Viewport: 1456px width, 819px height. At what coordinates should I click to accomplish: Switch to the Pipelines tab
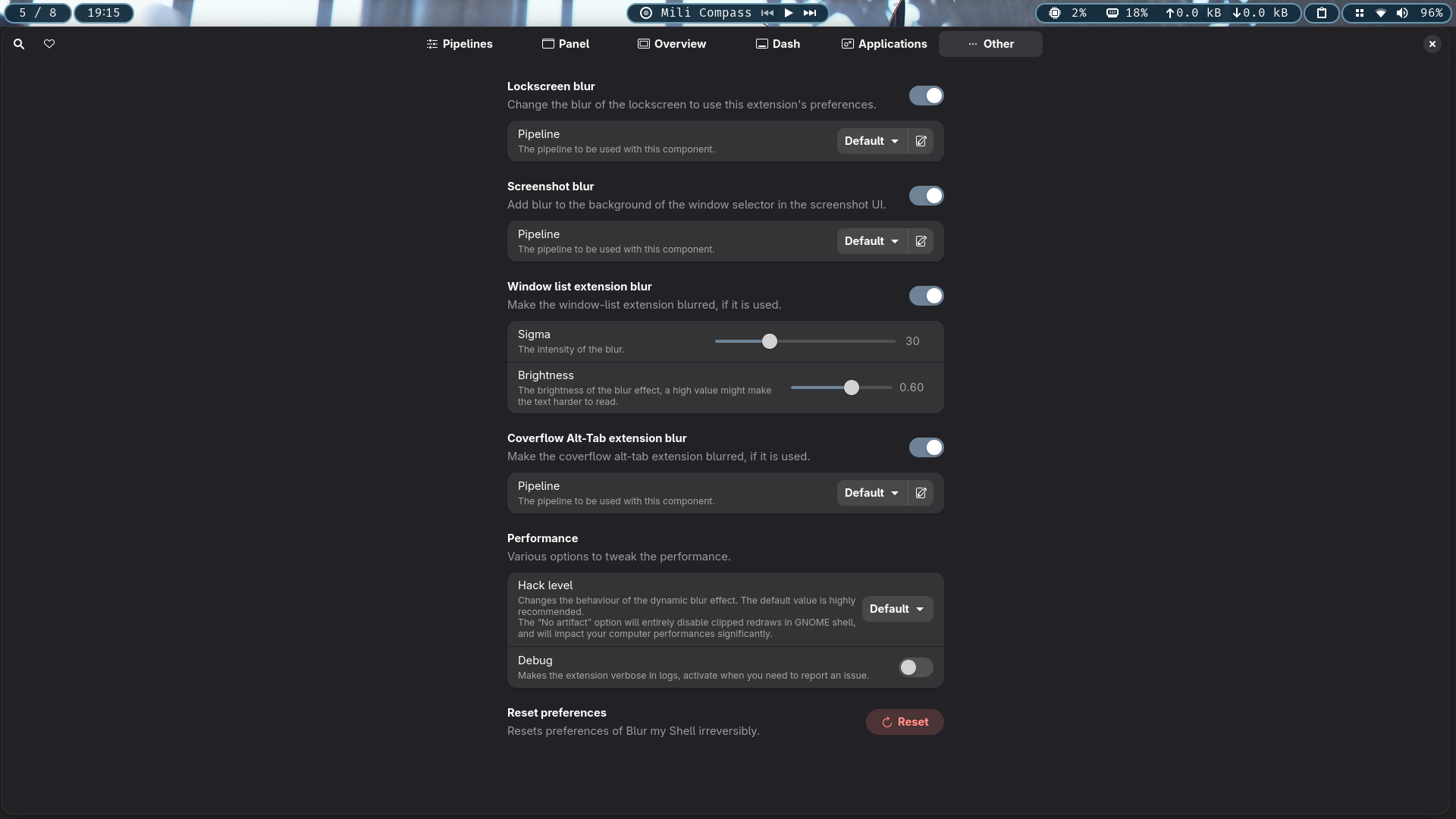pyautogui.click(x=460, y=44)
